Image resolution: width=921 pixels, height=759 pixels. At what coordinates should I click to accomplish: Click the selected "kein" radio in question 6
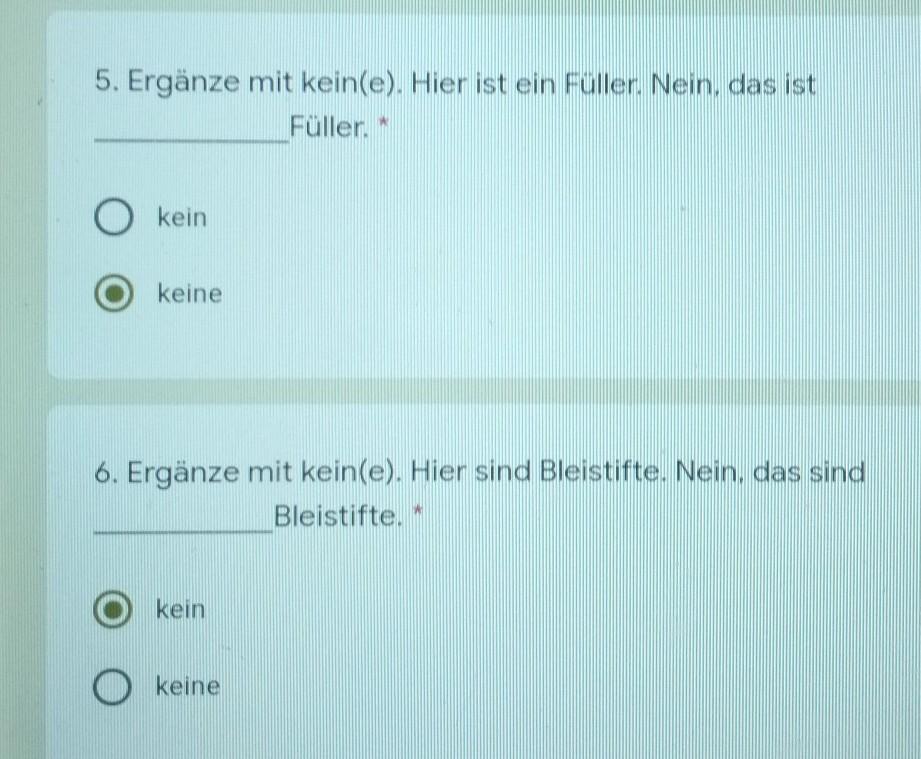pyautogui.click(x=112, y=609)
